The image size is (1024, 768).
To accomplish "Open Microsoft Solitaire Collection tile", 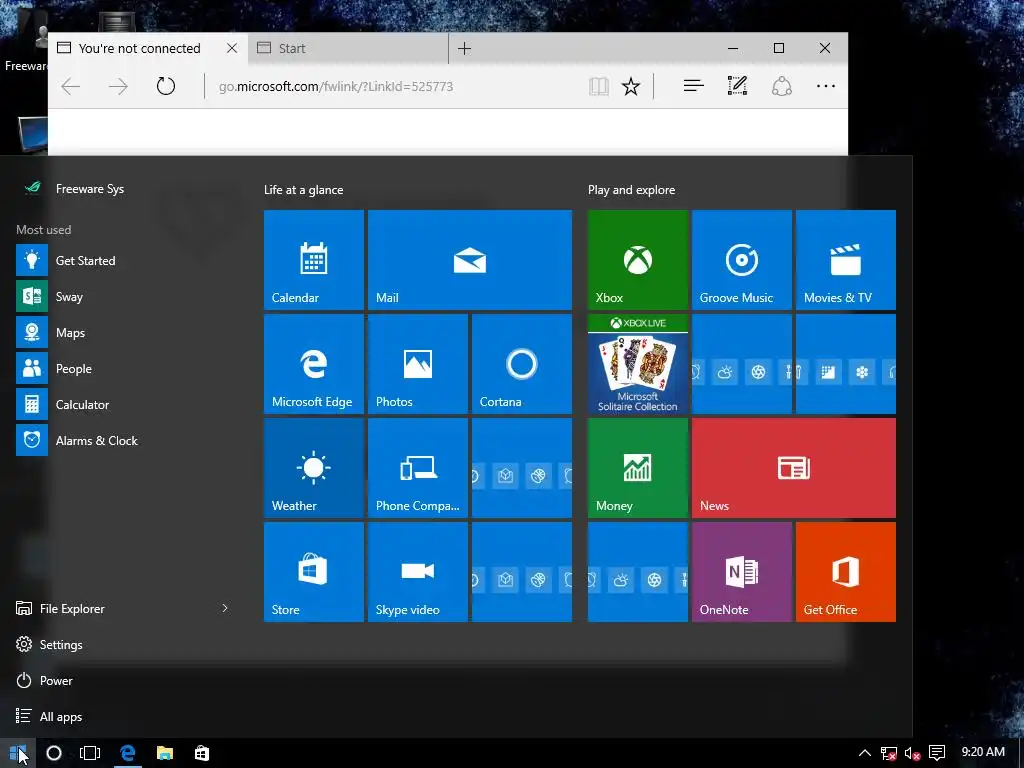I will (637, 364).
